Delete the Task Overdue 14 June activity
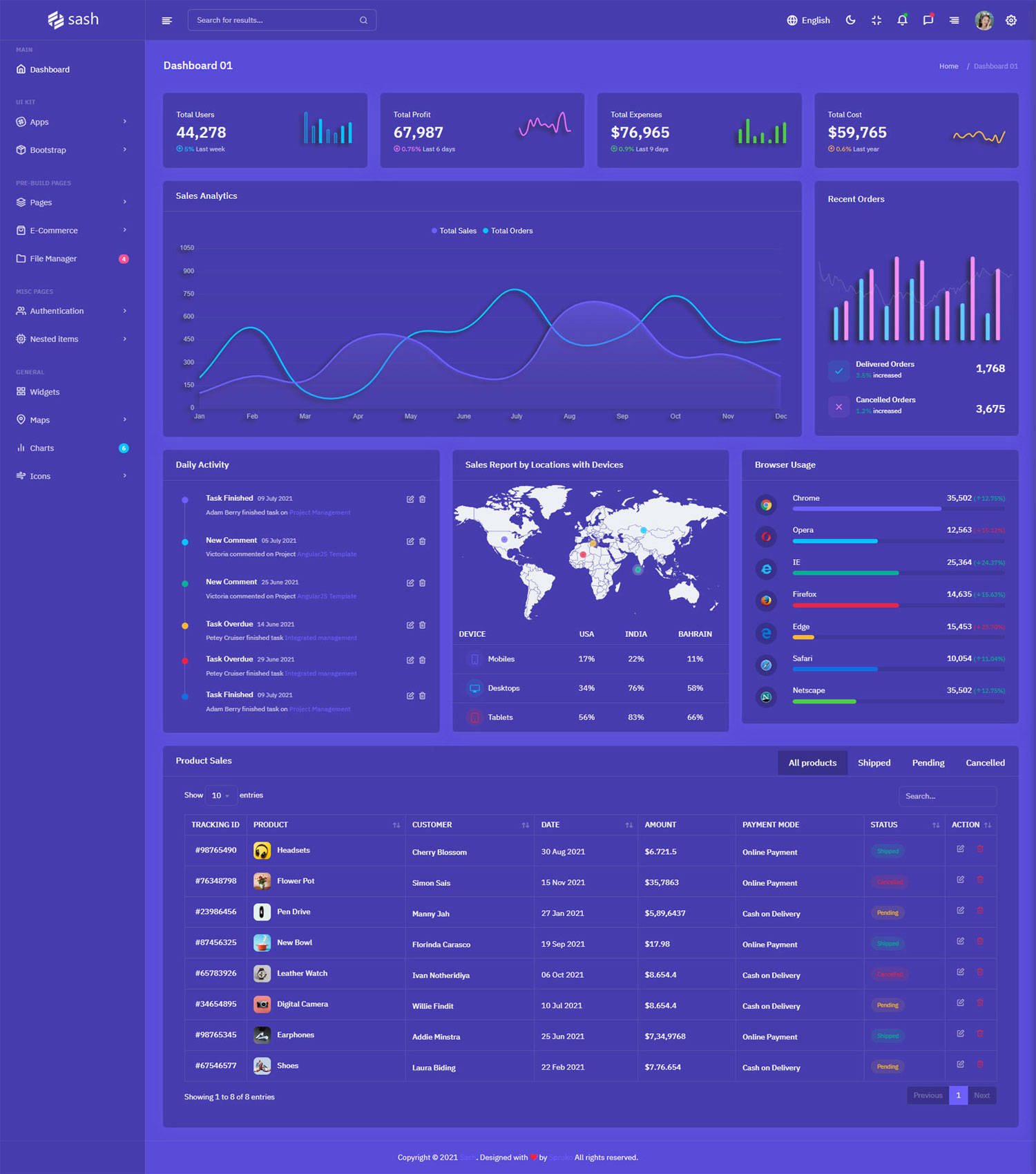1036x1174 pixels. point(423,625)
